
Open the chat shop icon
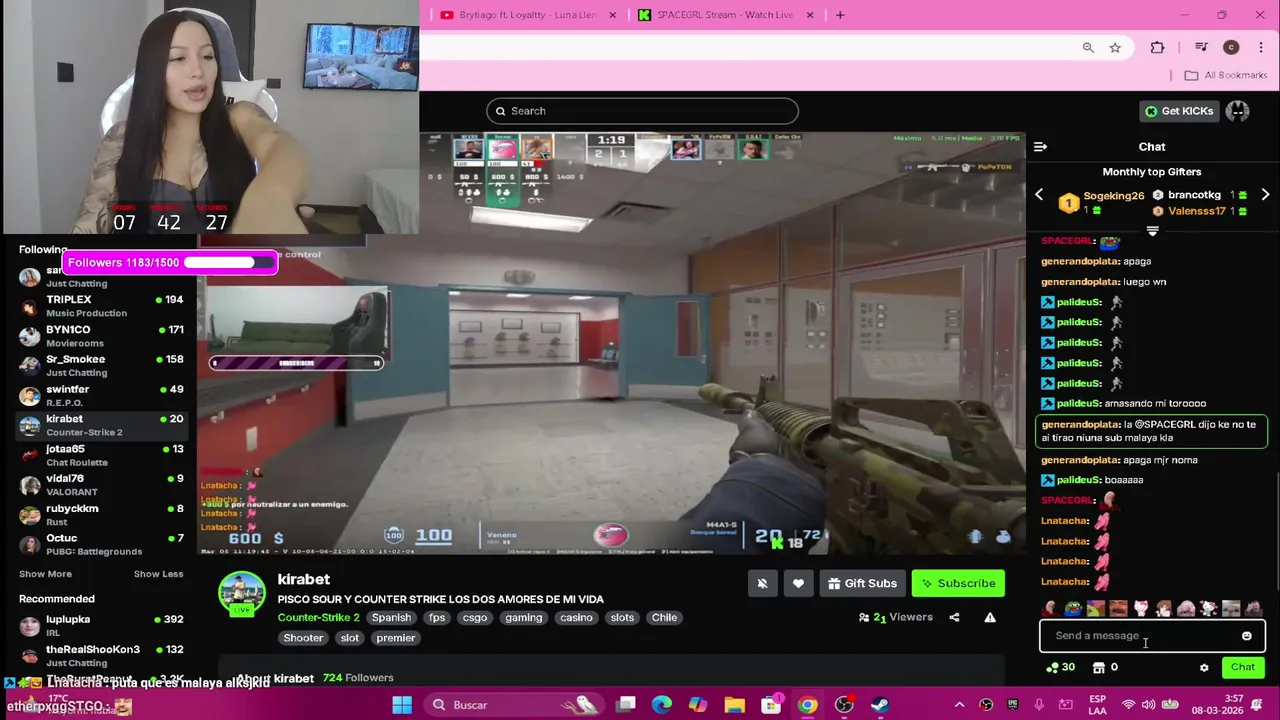1099,667
